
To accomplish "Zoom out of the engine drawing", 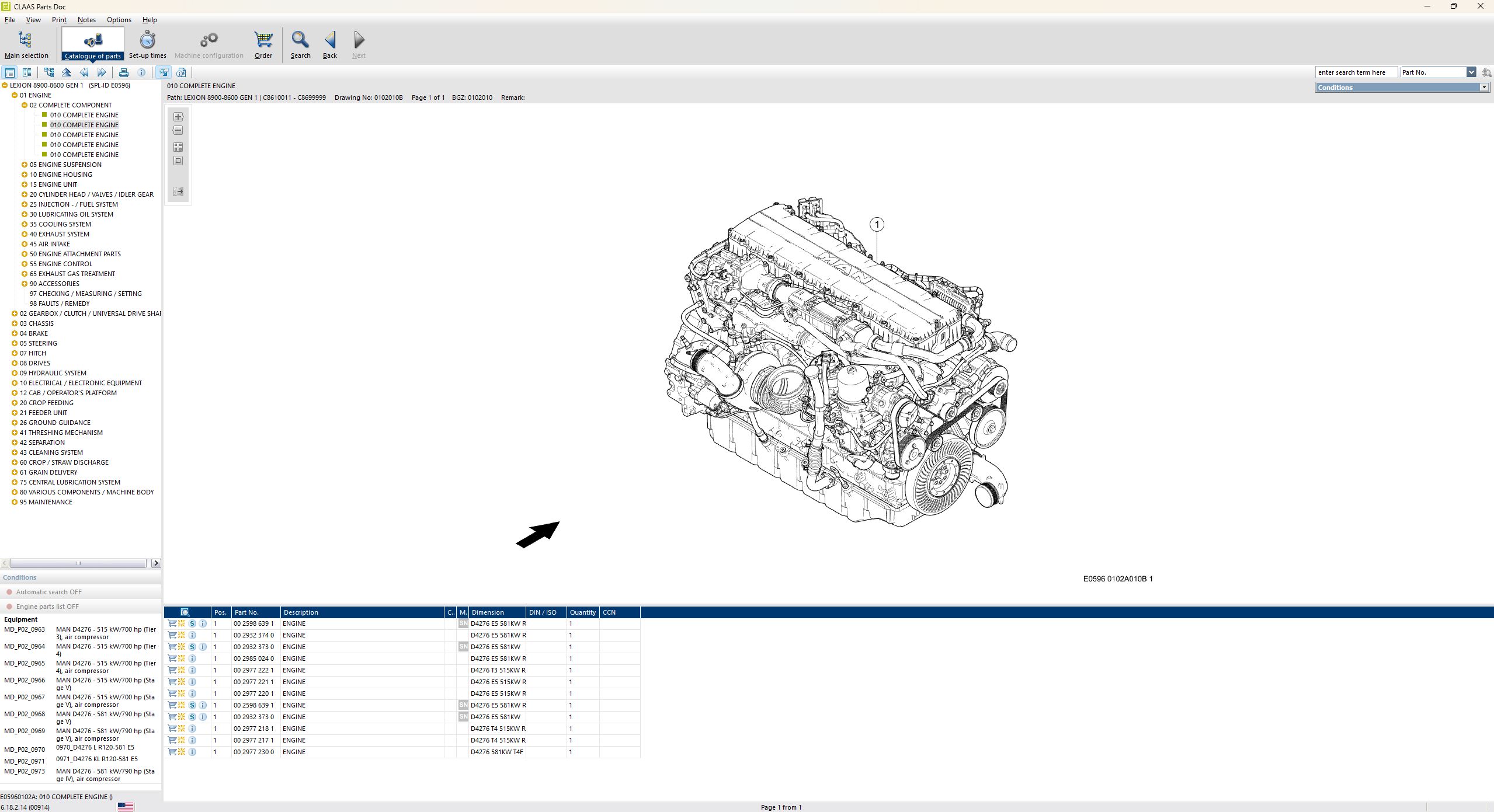I will tap(178, 130).
